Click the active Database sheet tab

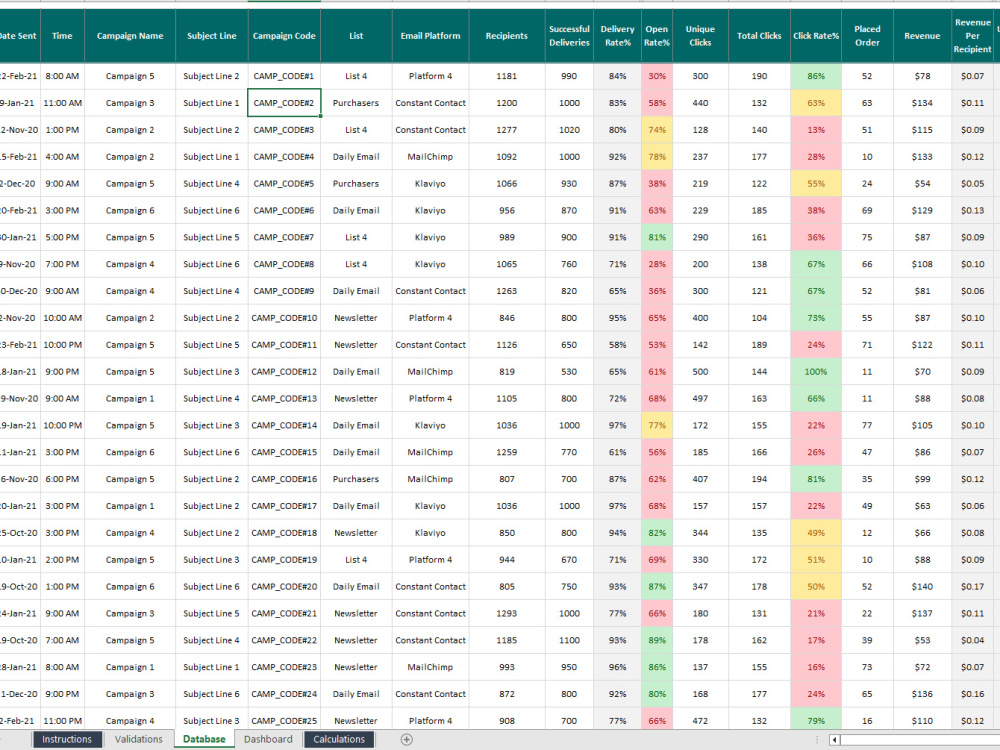pyautogui.click(x=203, y=739)
